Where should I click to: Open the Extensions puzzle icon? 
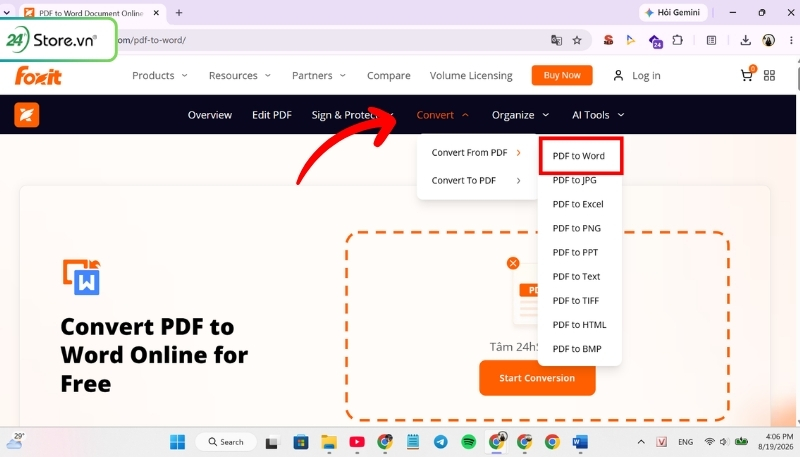pyautogui.click(x=678, y=40)
